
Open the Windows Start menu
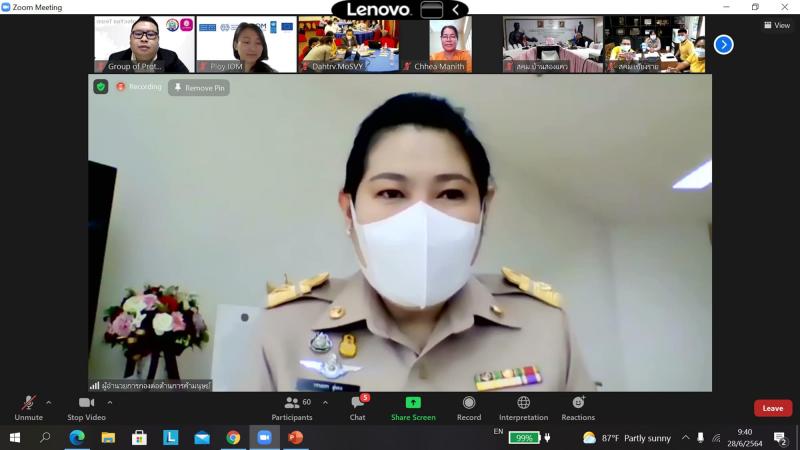tap(15, 438)
